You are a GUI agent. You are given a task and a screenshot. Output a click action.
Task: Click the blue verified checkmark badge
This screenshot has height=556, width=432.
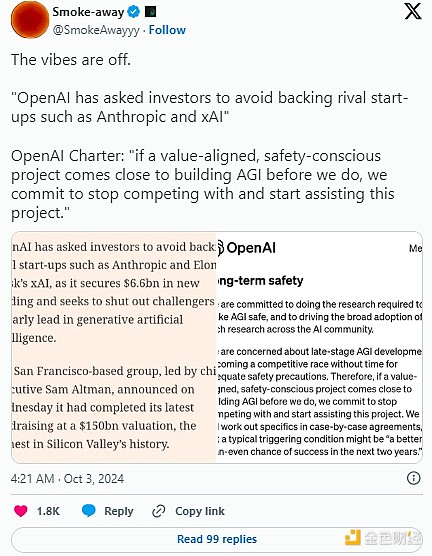point(134,12)
